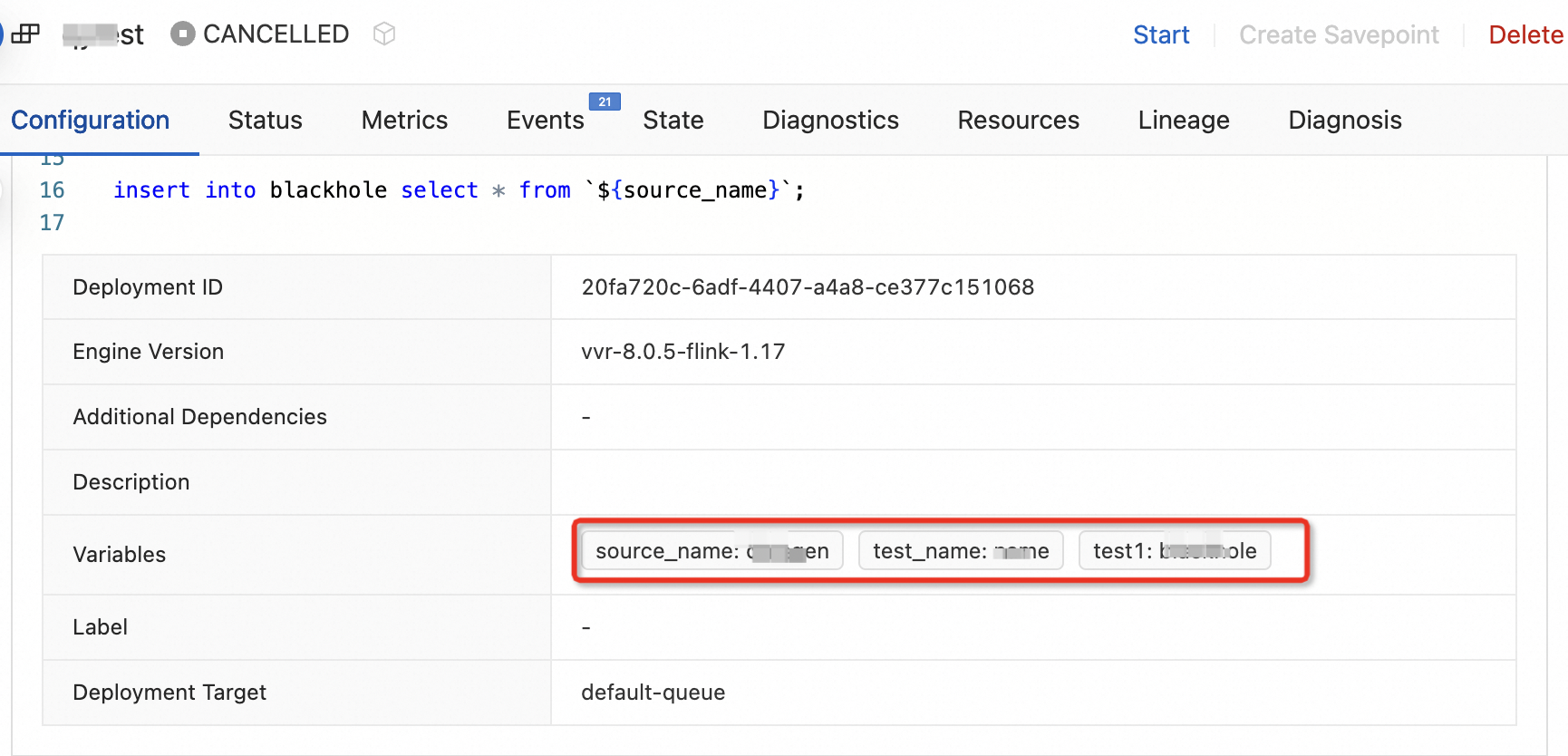Switch to the Diagnosis tab

point(1345,120)
